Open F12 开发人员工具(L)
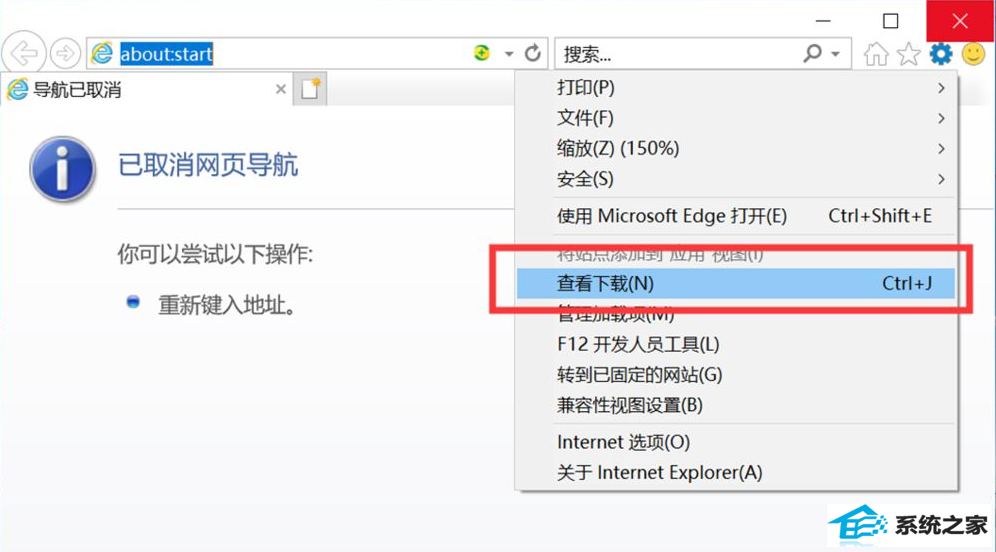Viewport: 996px width, 552px height. [x=736, y=344]
